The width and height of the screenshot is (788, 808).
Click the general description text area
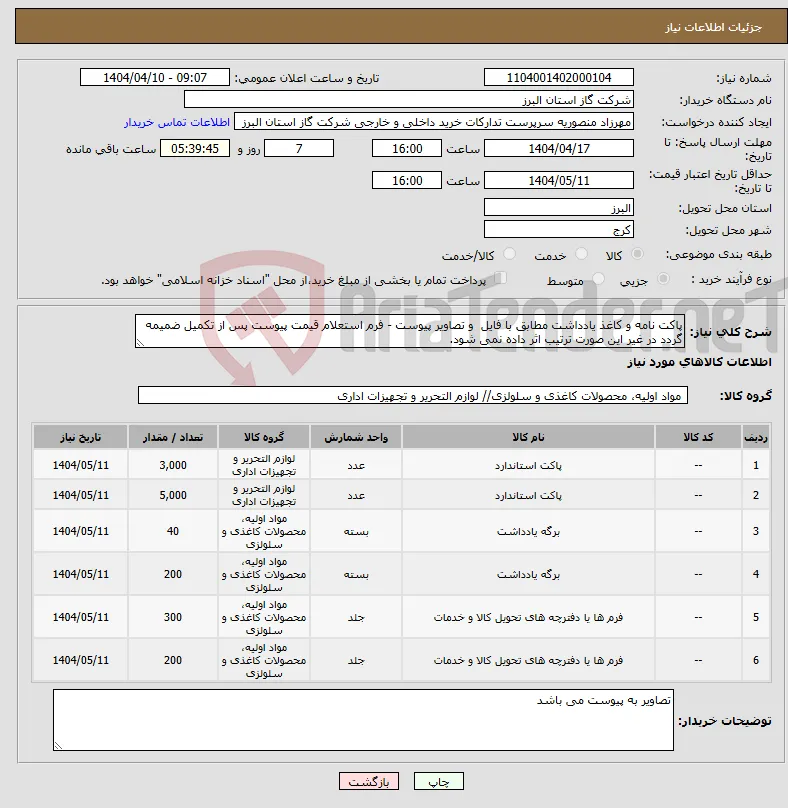coord(410,331)
